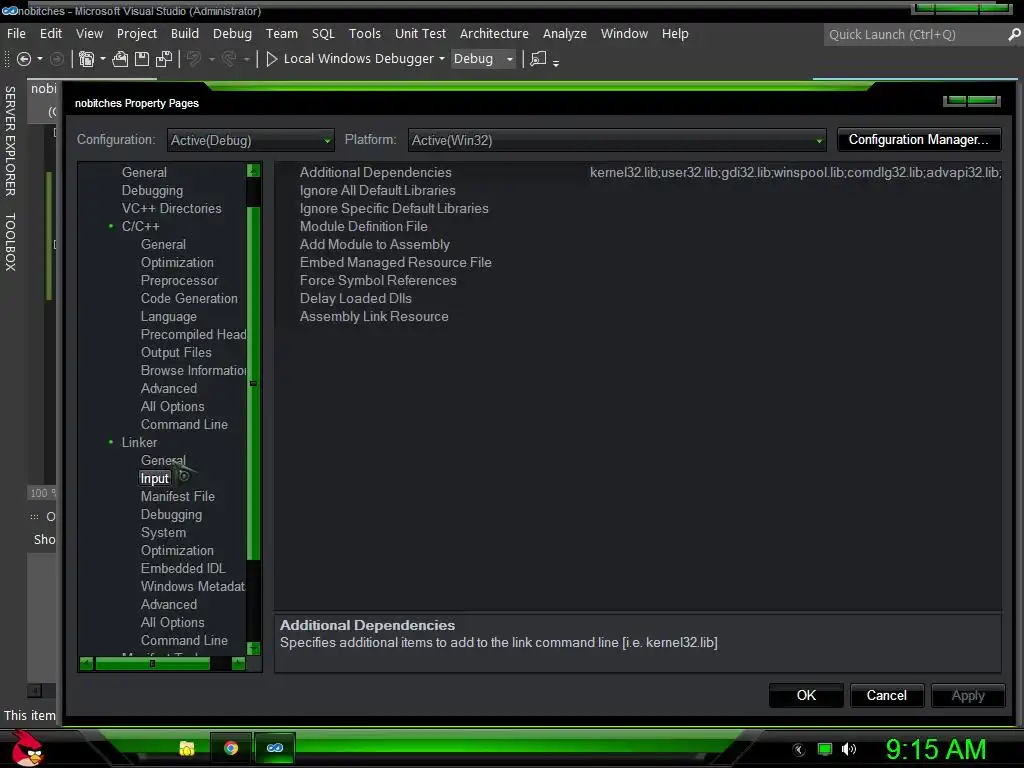The image size is (1024, 768).
Task: Select Module Definition File property
Action: coord(364,227)
